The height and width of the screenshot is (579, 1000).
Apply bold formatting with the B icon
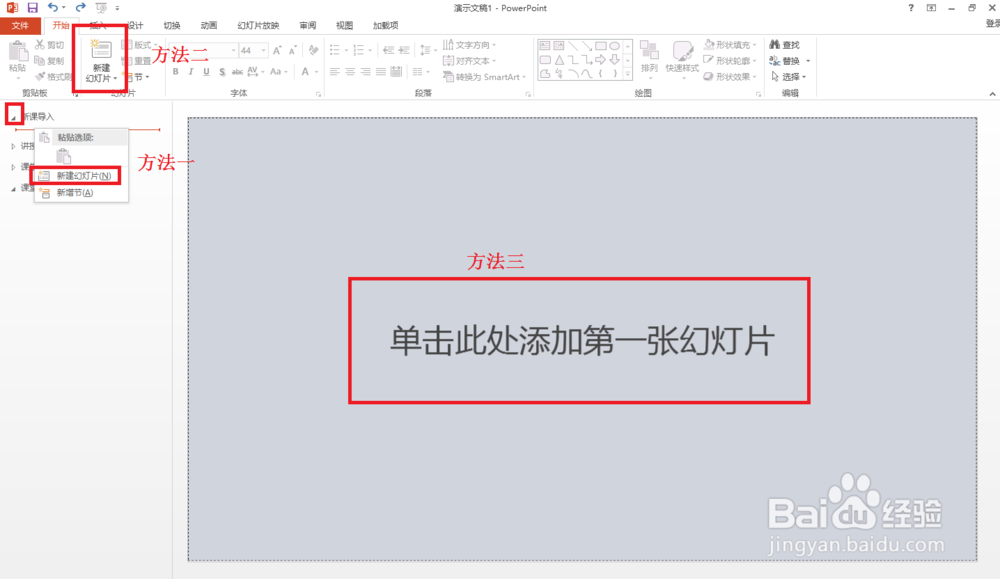click(177, 71)
